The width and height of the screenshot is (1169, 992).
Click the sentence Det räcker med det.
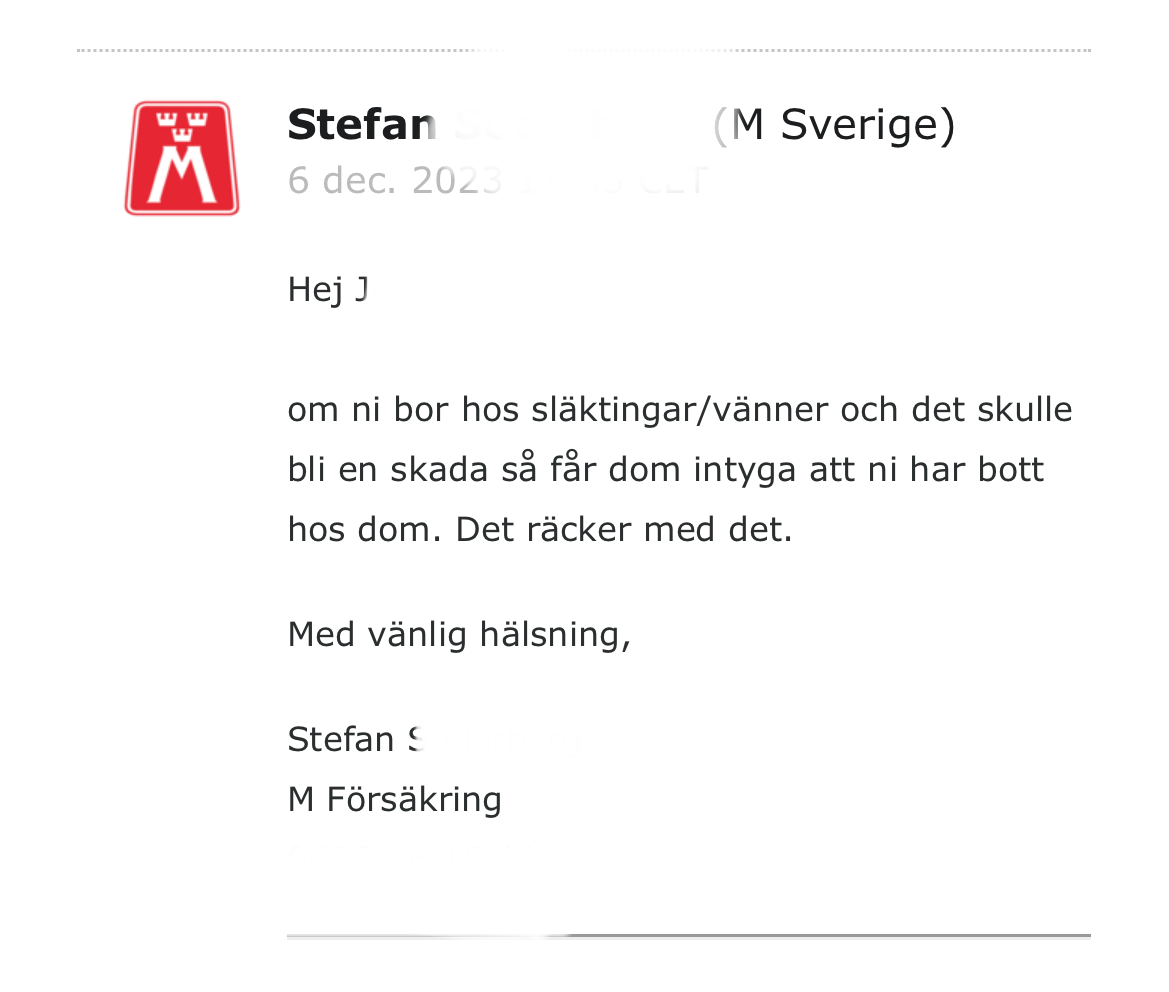[624, 529]
